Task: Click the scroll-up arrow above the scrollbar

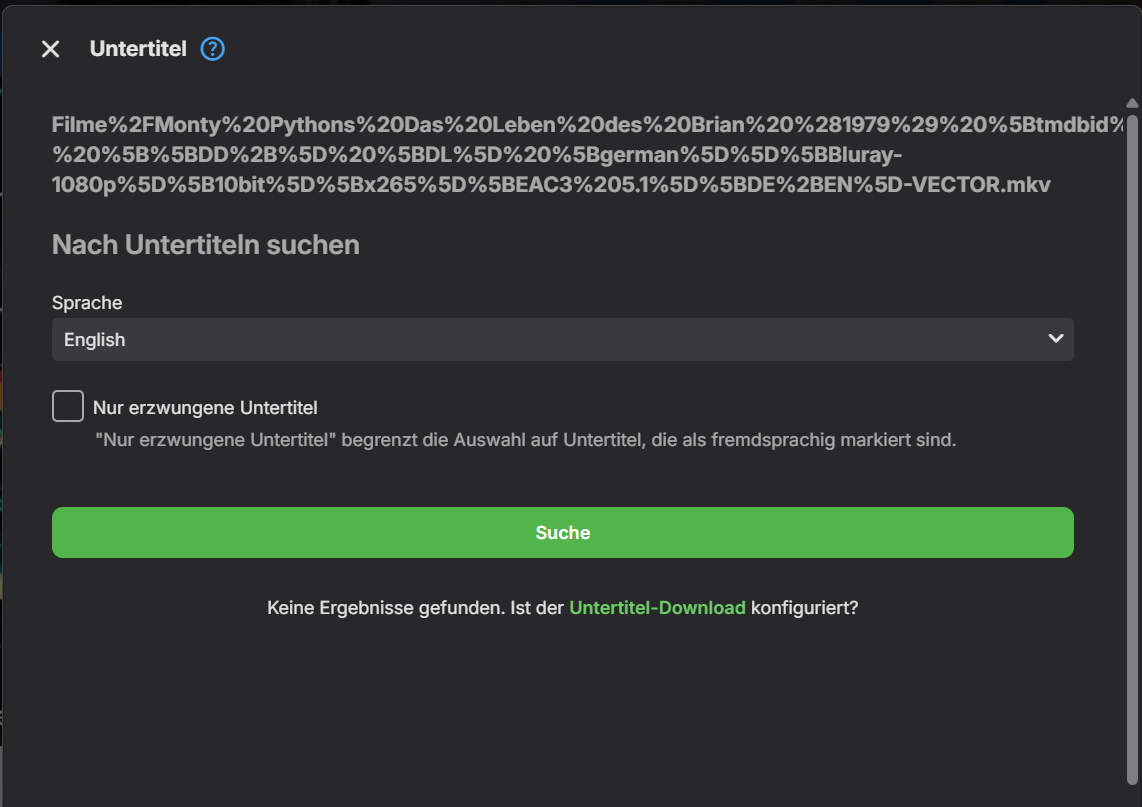Action: [1132, 103]
